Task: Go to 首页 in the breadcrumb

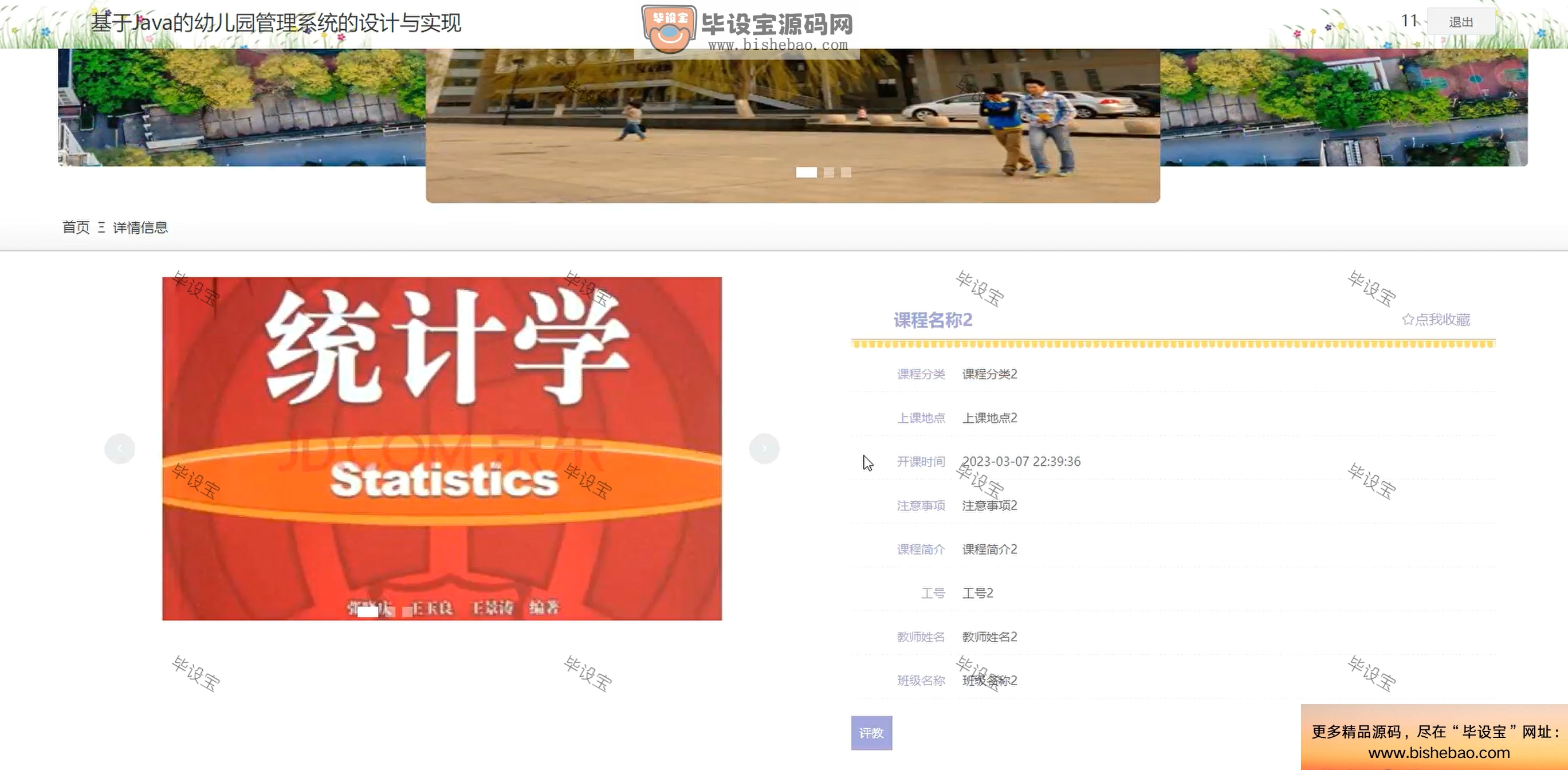Action: 76,227
